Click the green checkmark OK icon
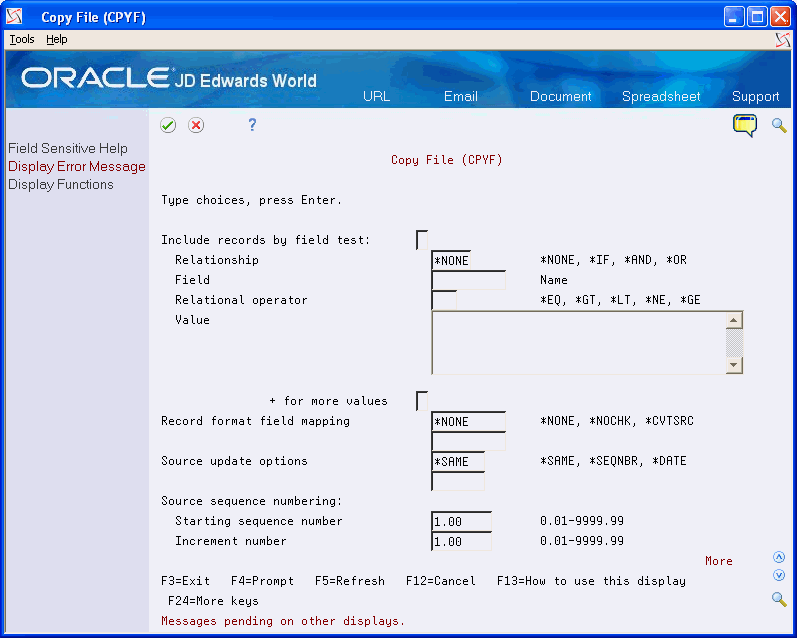 [168, 125]
